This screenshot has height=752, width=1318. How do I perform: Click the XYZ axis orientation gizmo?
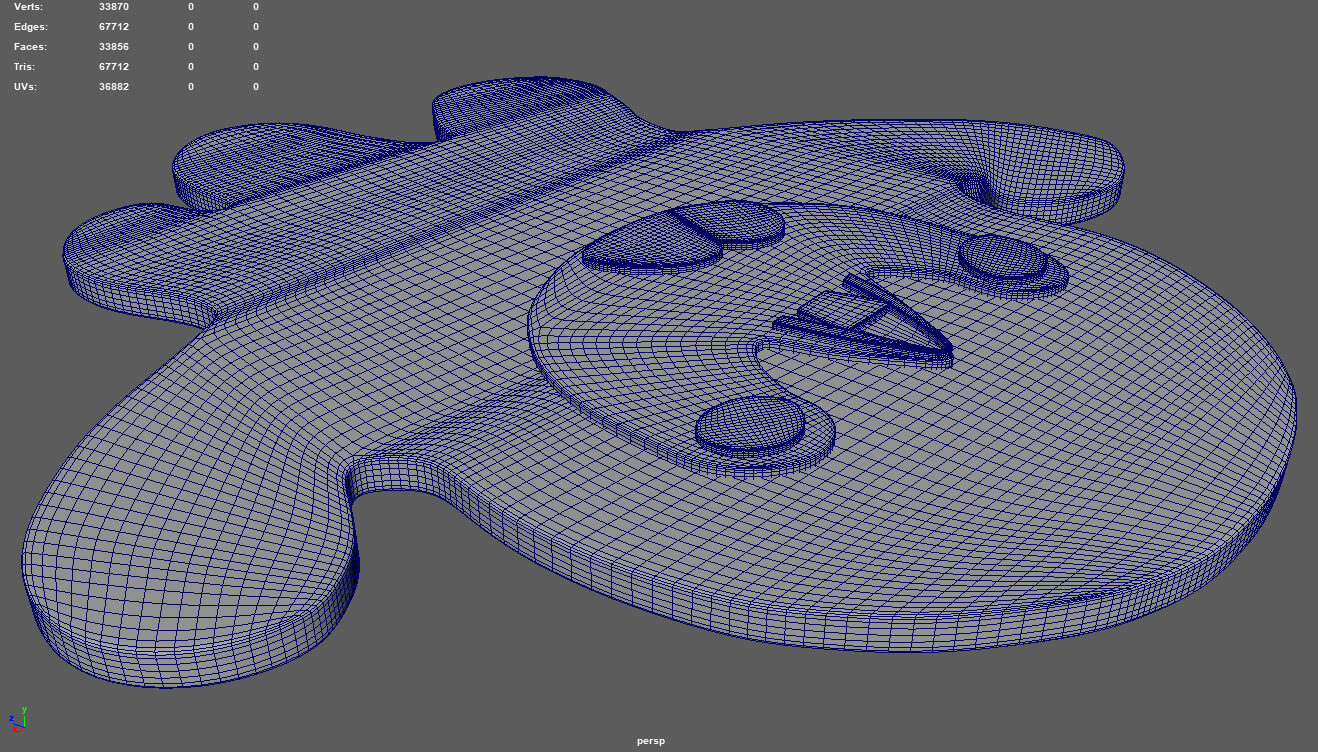pos(17,718)
